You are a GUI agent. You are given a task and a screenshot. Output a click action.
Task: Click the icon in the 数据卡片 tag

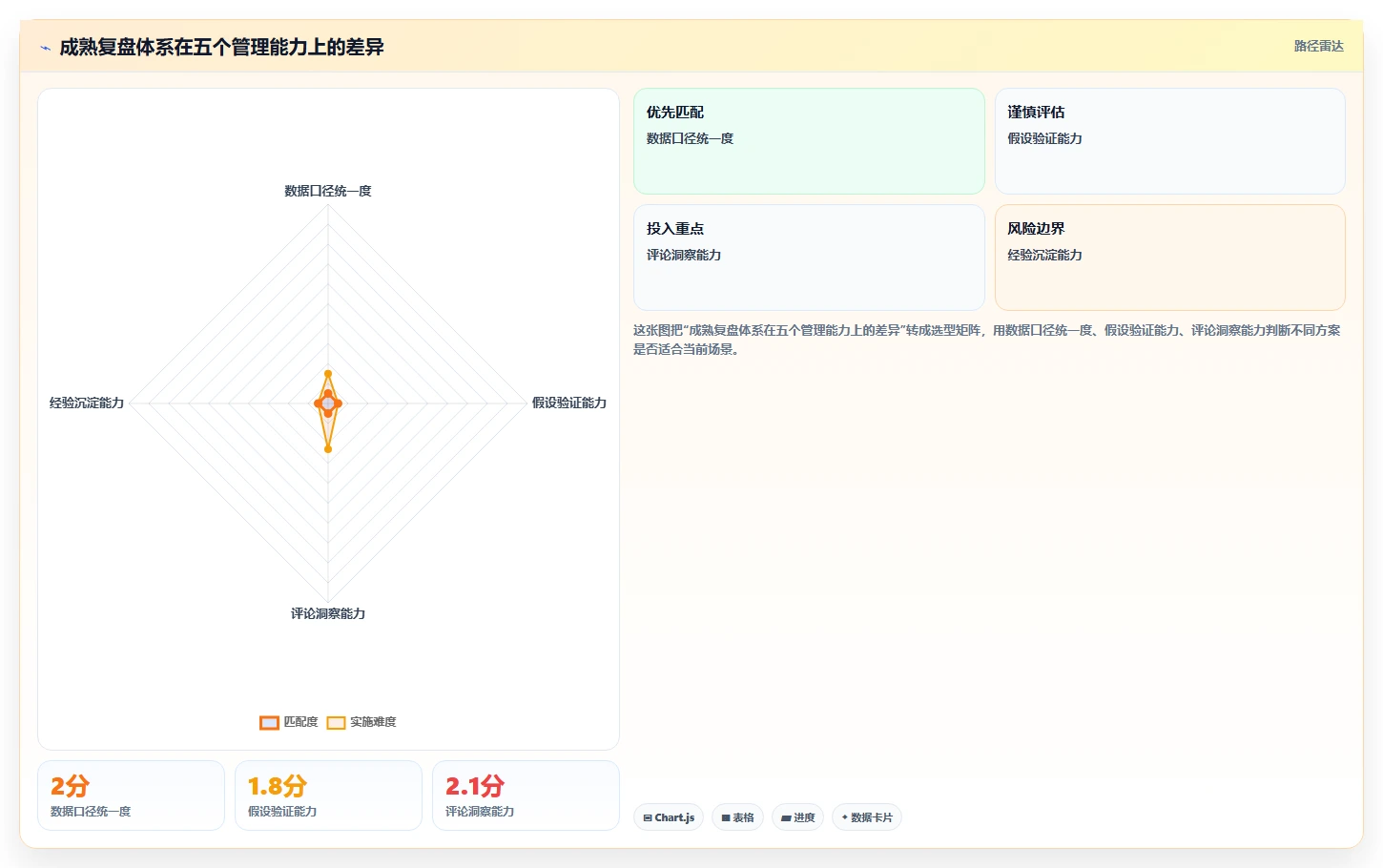click(x=845, y=817)
